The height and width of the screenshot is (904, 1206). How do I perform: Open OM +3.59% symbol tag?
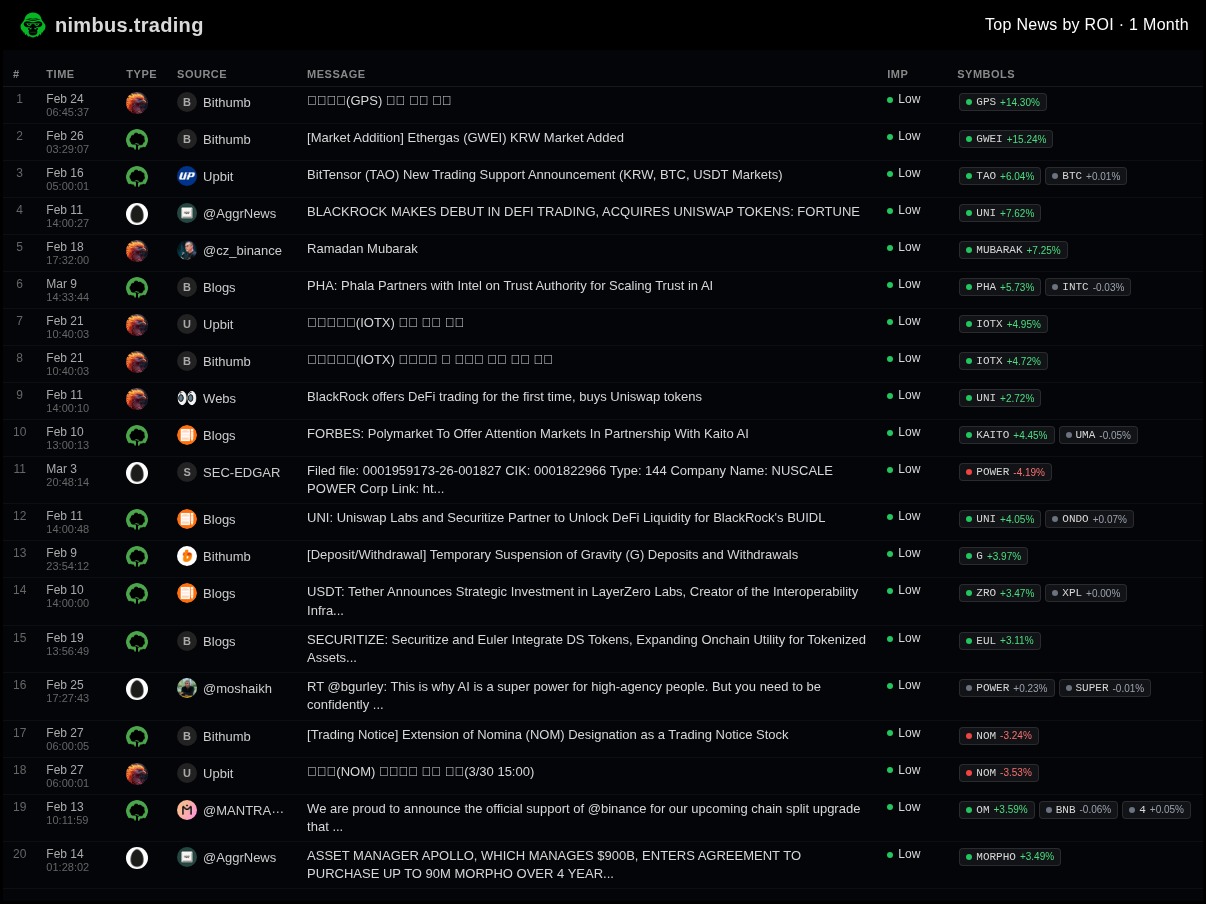[997, 810]
